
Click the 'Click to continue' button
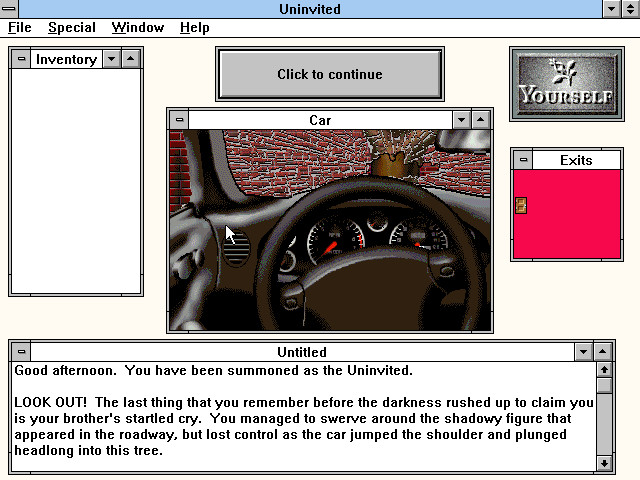tap(330, 74)
